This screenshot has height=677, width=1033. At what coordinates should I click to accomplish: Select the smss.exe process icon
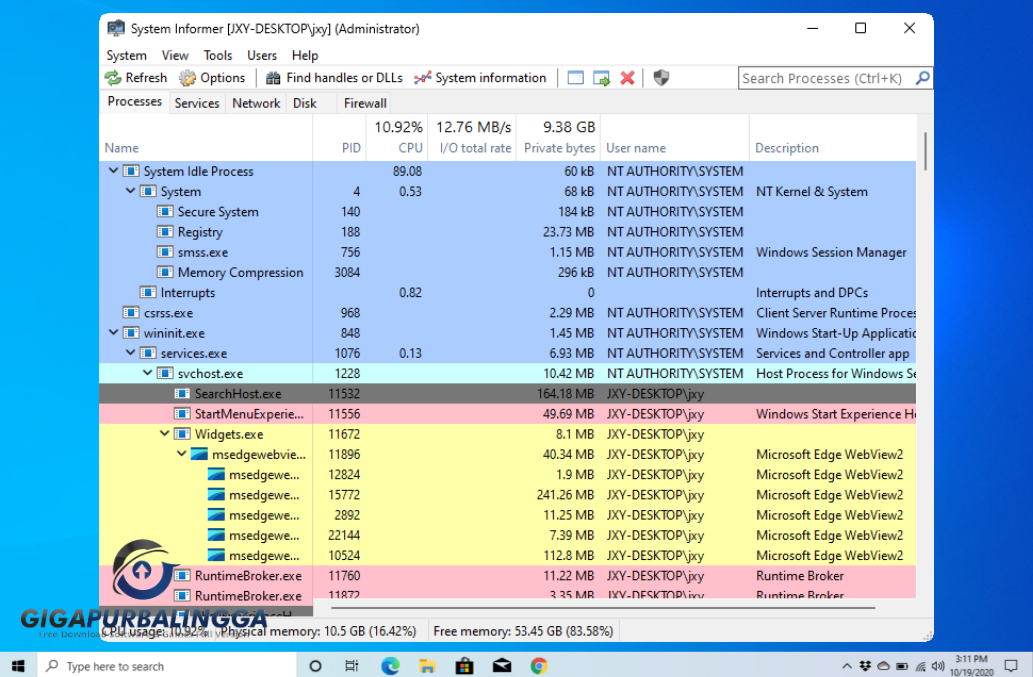(165, 252)
